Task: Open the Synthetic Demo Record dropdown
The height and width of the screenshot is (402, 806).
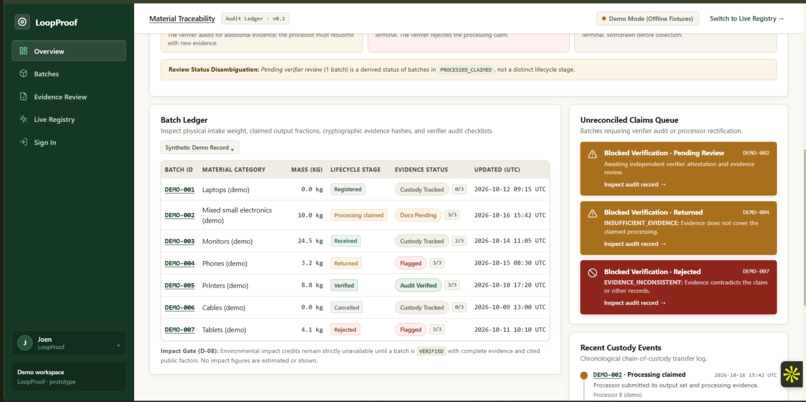Action: point(199,148)
